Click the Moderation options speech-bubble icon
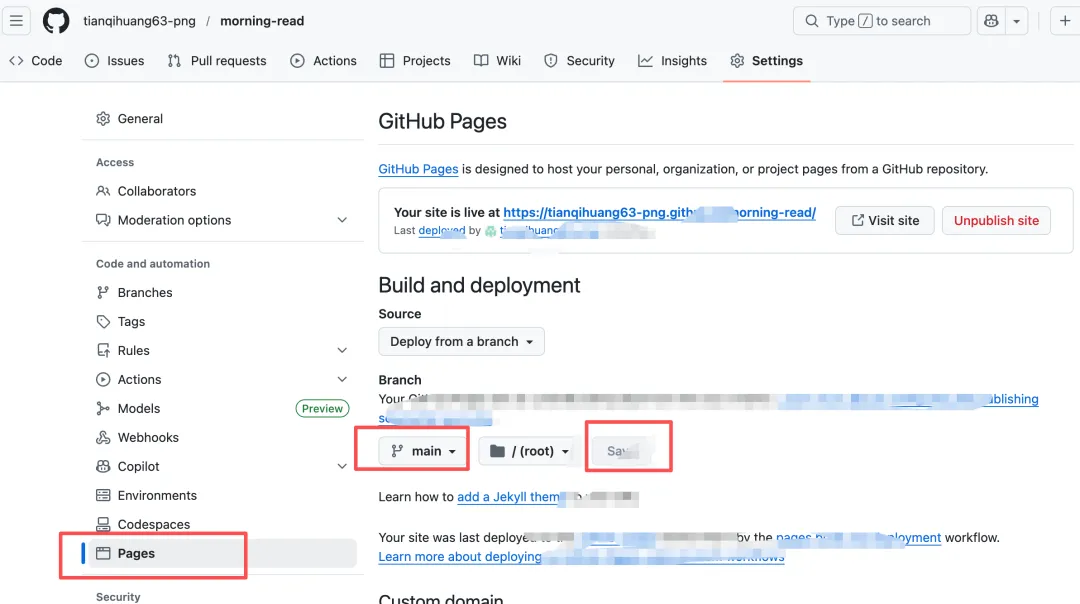Viewport: 1080px width, 604px height. pyautogui.click(x=103, y=220)
